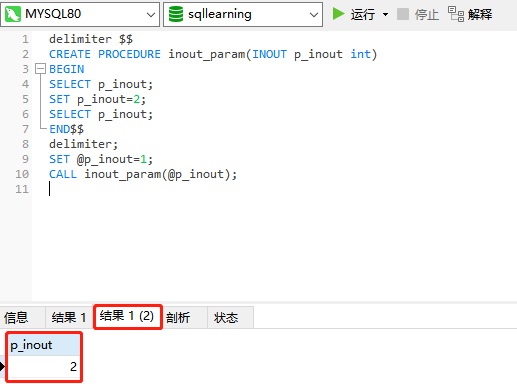Switch to the 结果 1 tab
Screen dimensions: 517x384
(x=69, y=317)
